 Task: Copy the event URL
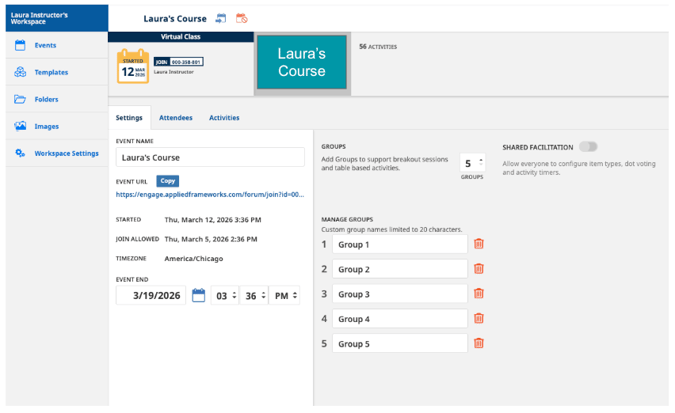(167, 181)
